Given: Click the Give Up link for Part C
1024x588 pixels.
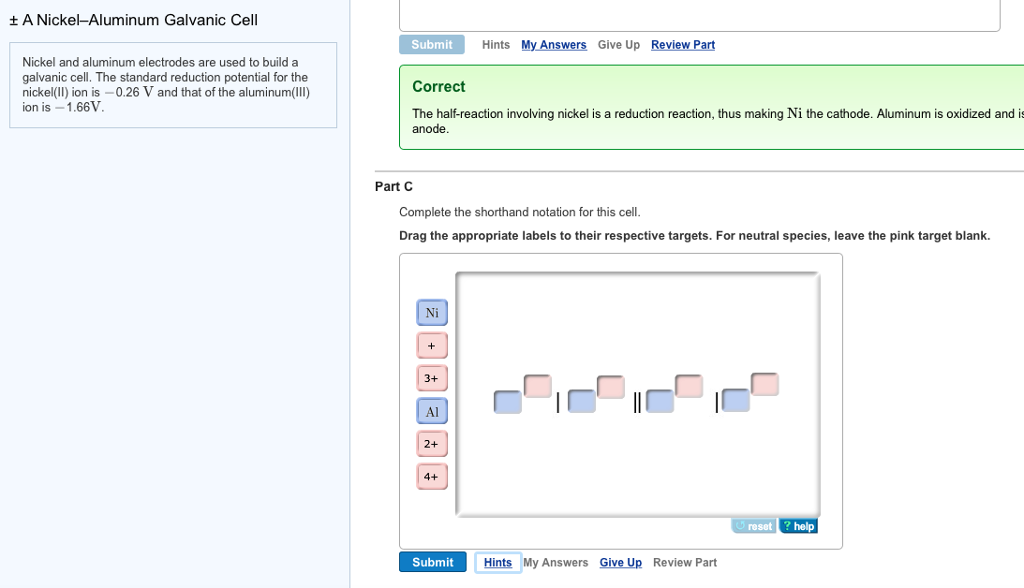Looking at the screenshot, I should click(620, 563).
